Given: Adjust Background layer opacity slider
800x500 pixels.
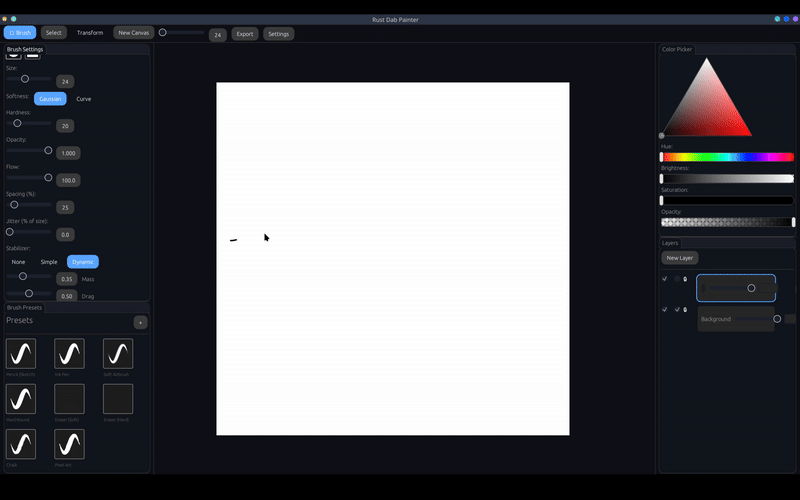Looking at the screenshot, I should click(x=757, y=319).
